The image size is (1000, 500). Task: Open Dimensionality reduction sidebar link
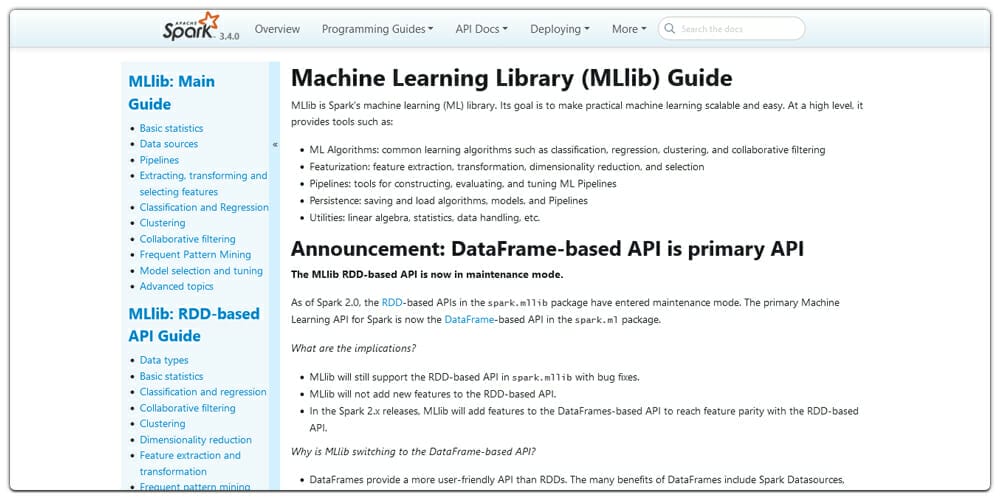(195, 440)
